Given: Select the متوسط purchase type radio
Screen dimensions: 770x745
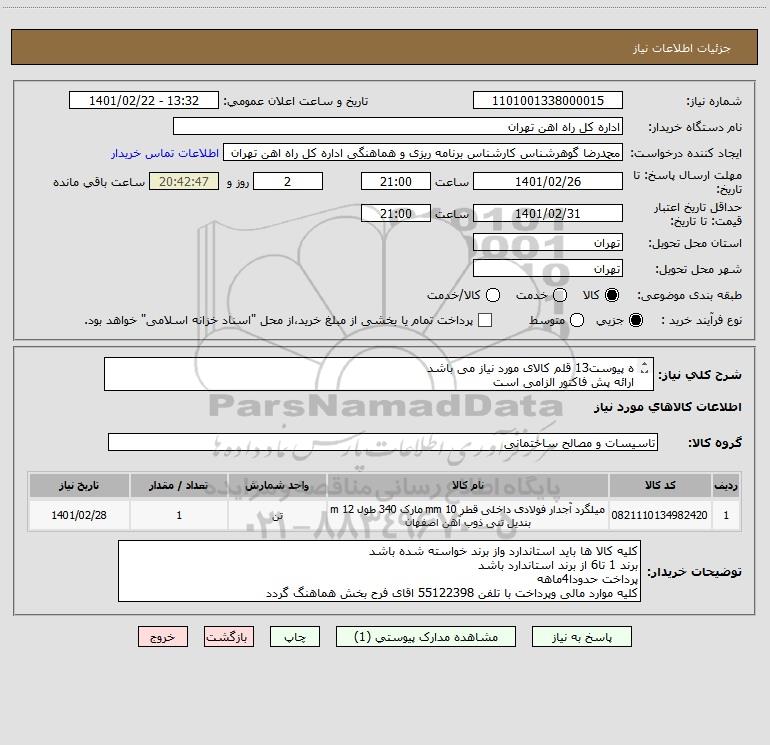Looking at the screenshot, I should click(x=577, y=320).
